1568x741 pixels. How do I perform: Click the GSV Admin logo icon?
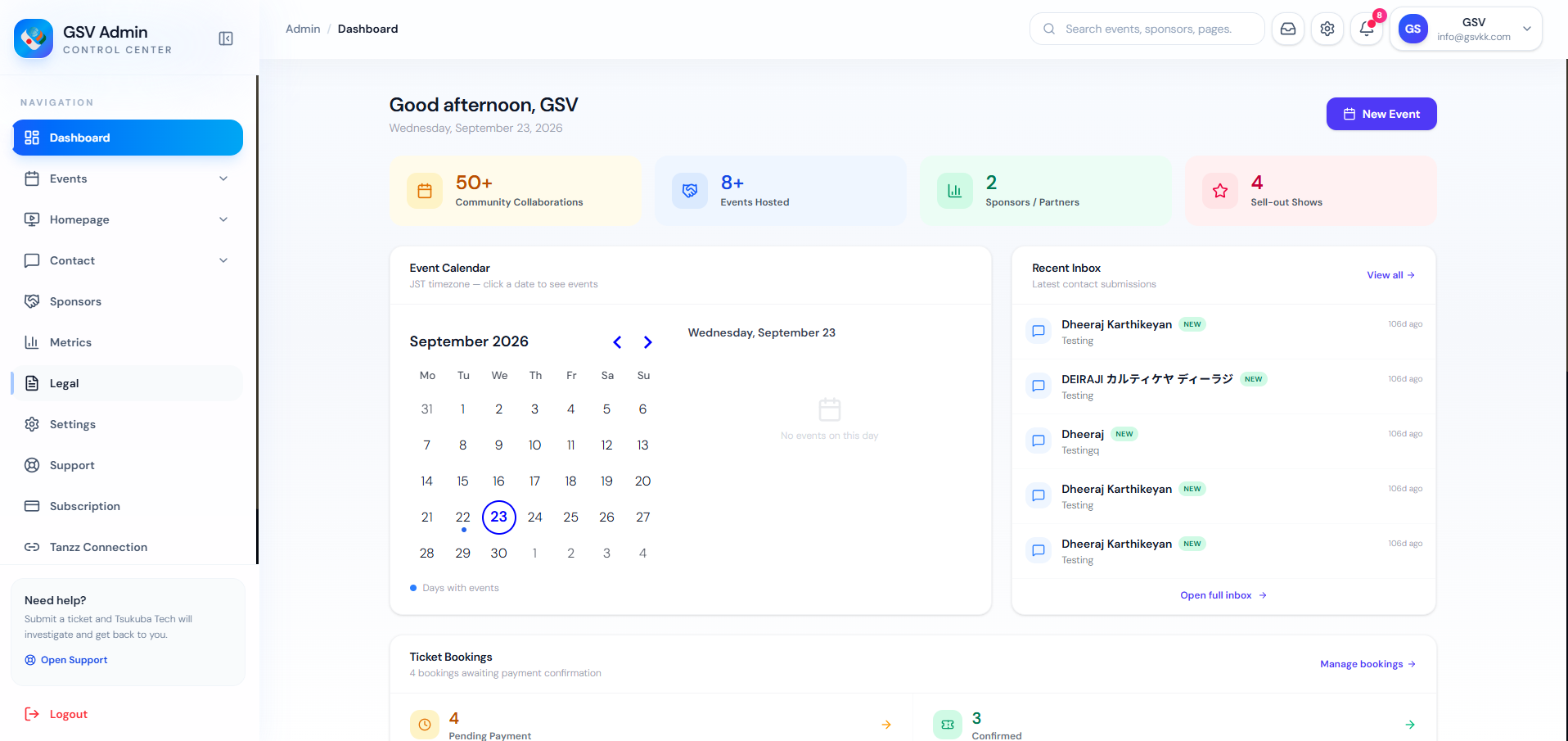(34, 38)
